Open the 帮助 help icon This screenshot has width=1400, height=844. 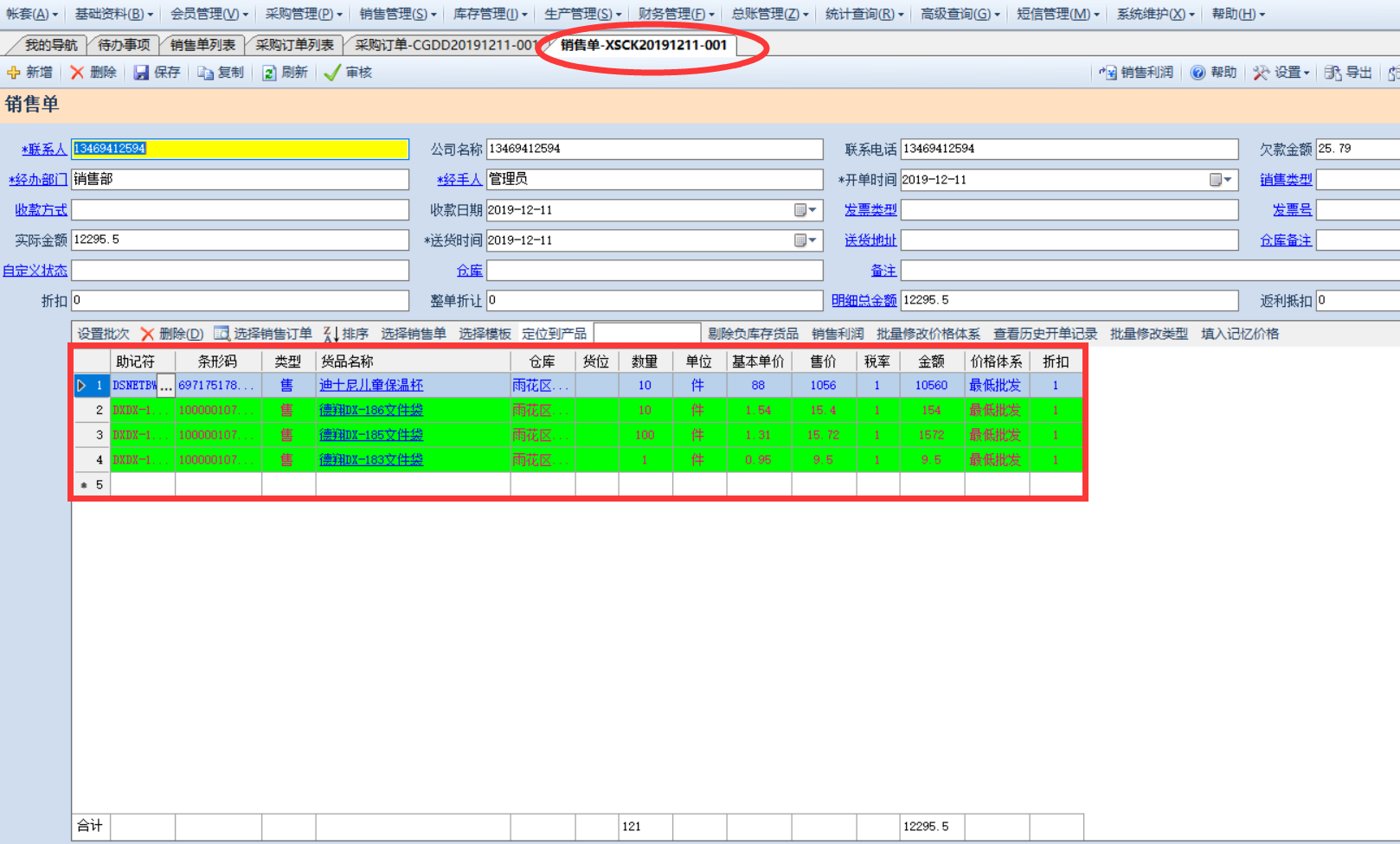click(1198, 73)
